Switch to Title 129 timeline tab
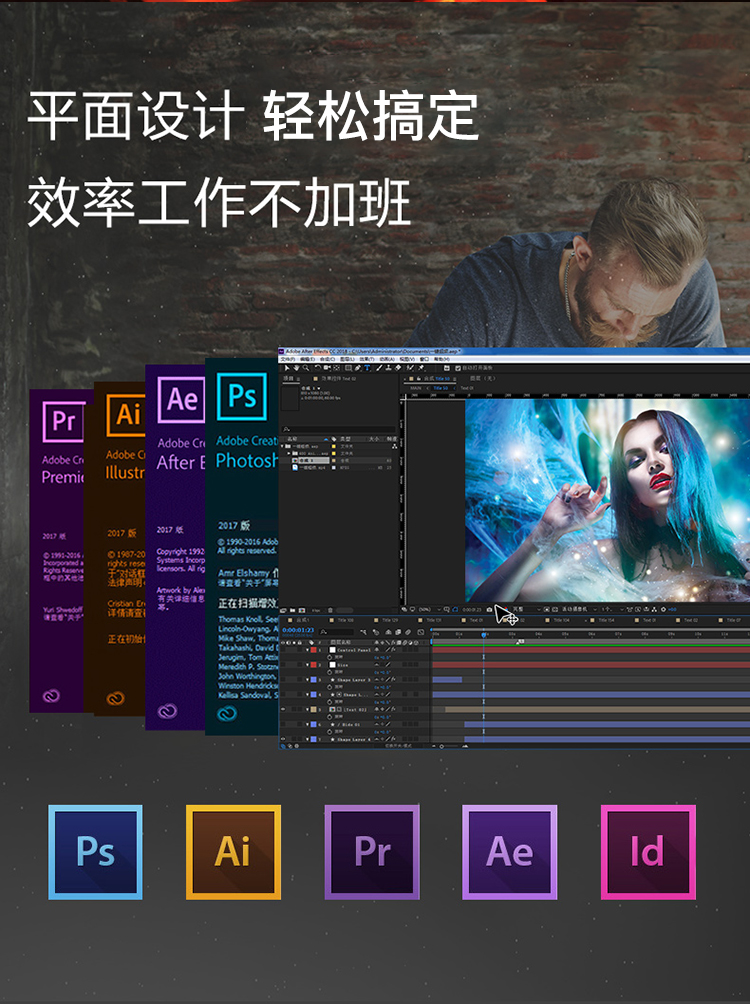Screen dimensions: 750x1004 389,620
